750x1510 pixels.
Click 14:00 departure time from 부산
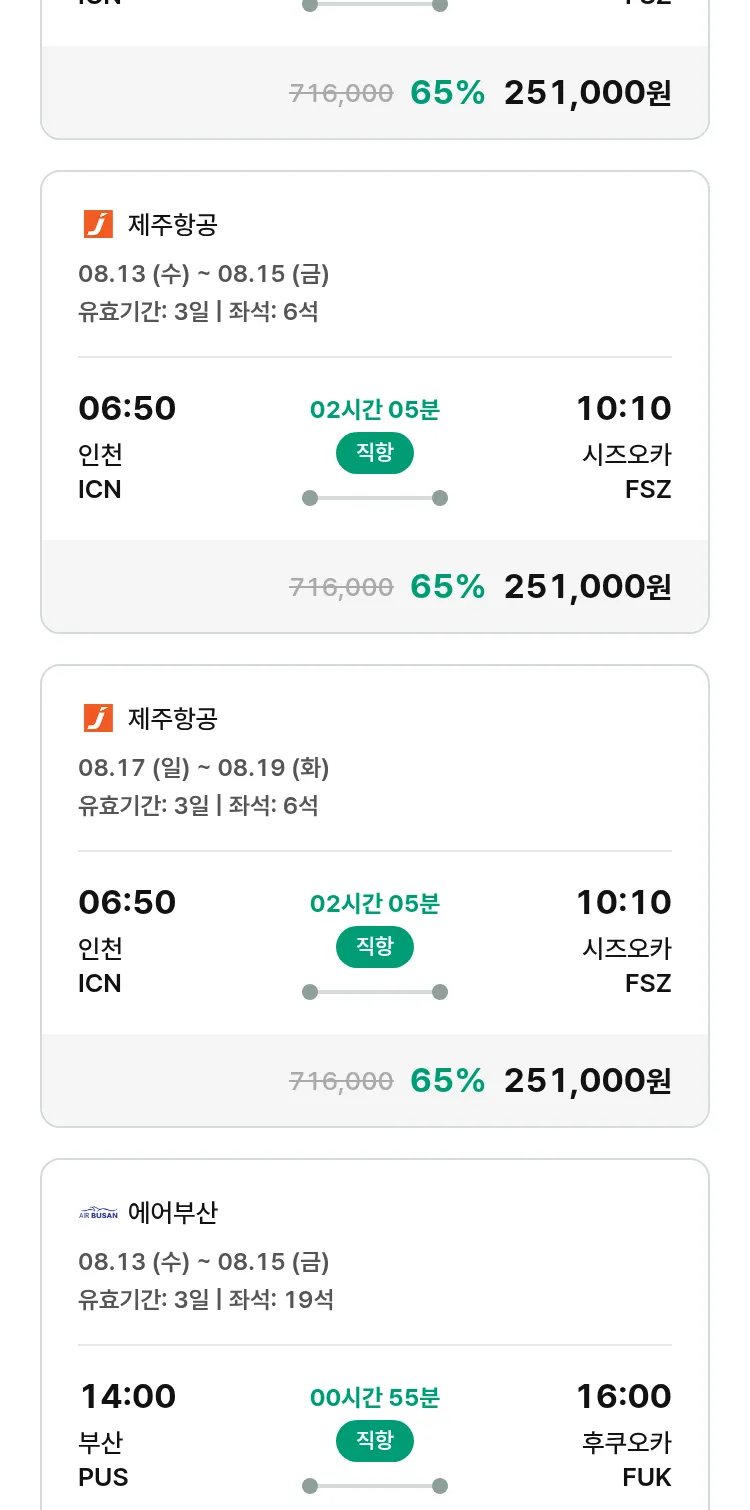pyautogui.click(x=127, y=1396)
